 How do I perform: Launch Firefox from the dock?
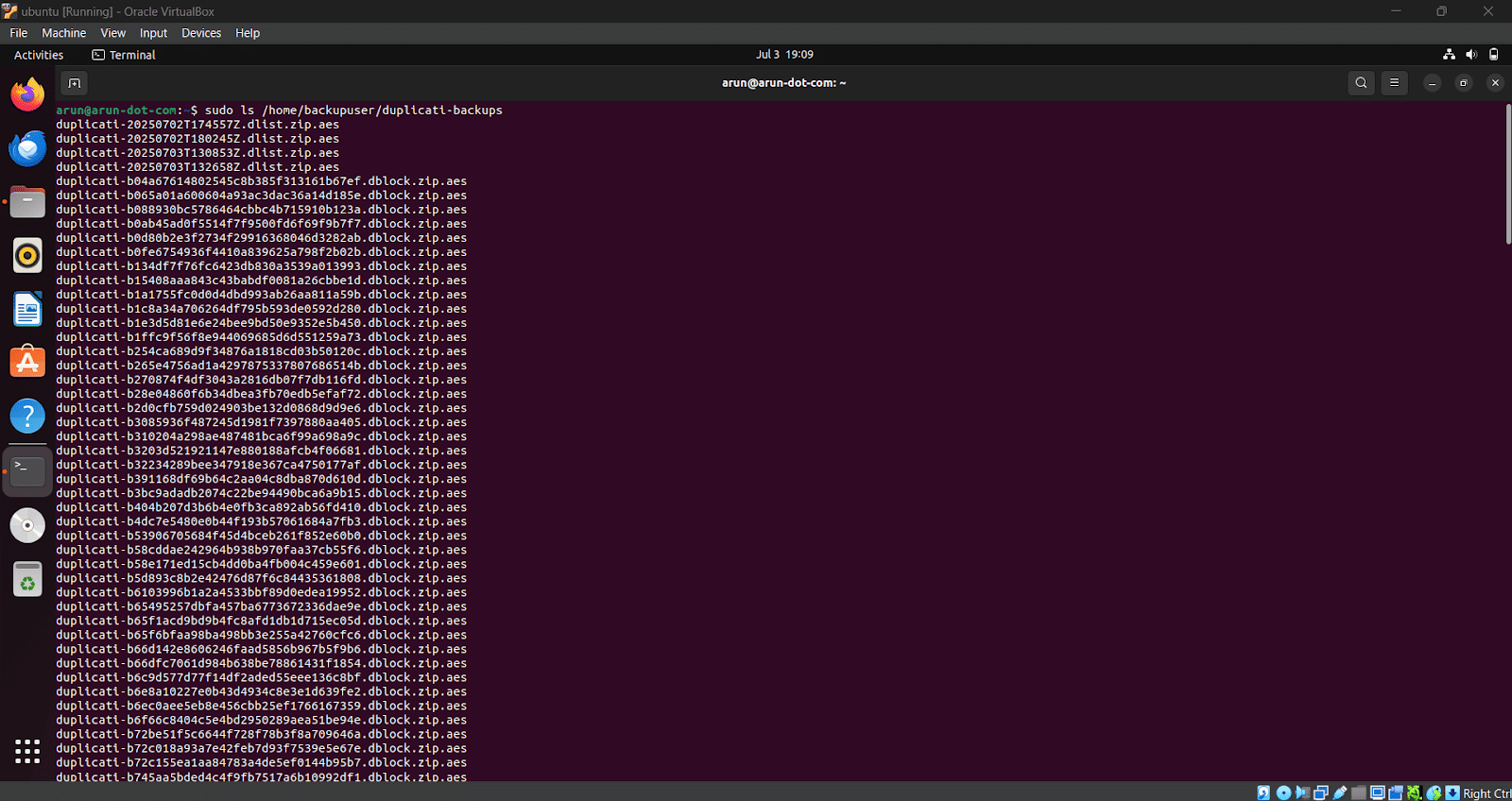pos(27,94)
